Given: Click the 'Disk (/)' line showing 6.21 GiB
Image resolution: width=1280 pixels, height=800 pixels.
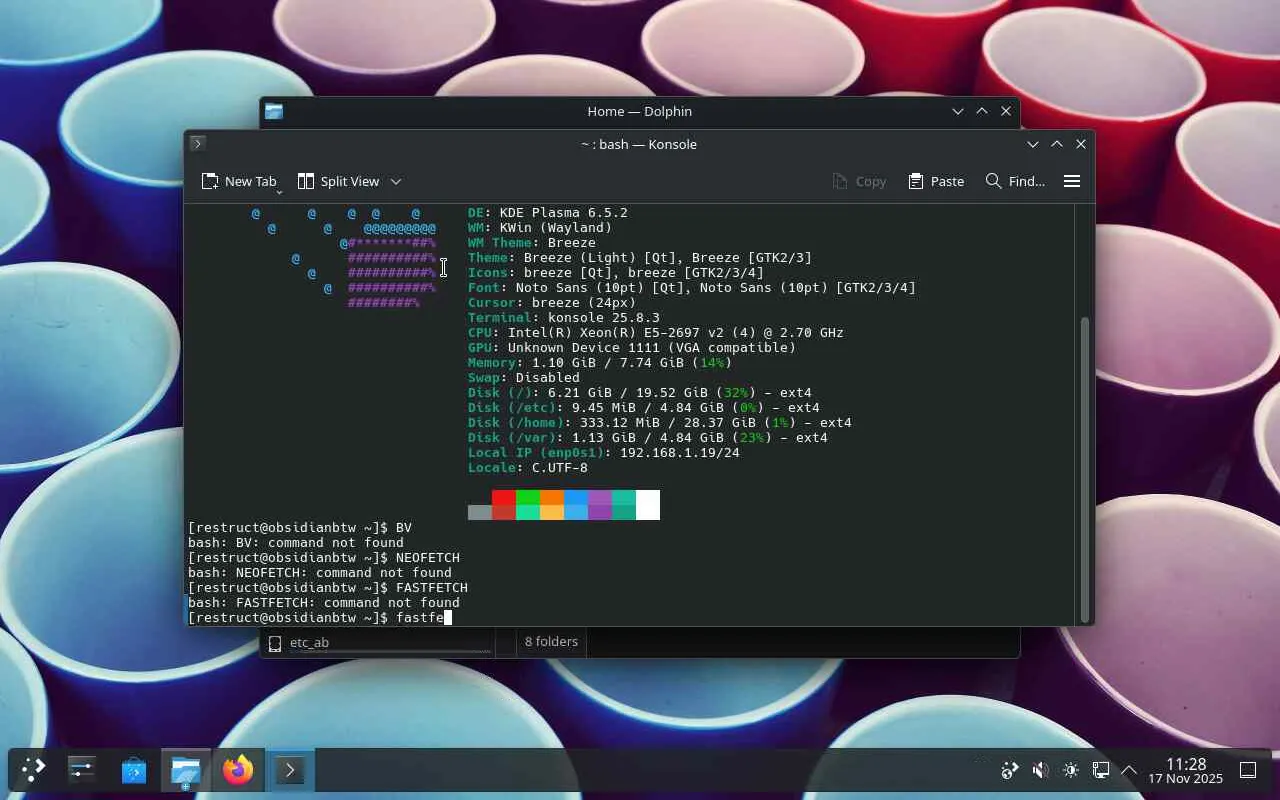Looking at the screenshot, I should [640, 393].
